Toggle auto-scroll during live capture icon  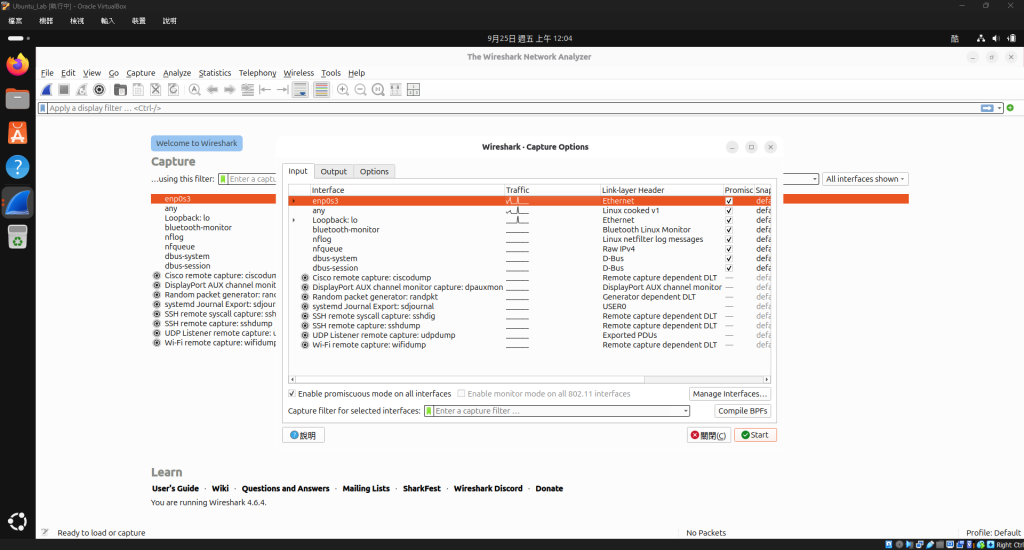pos(300,90)
